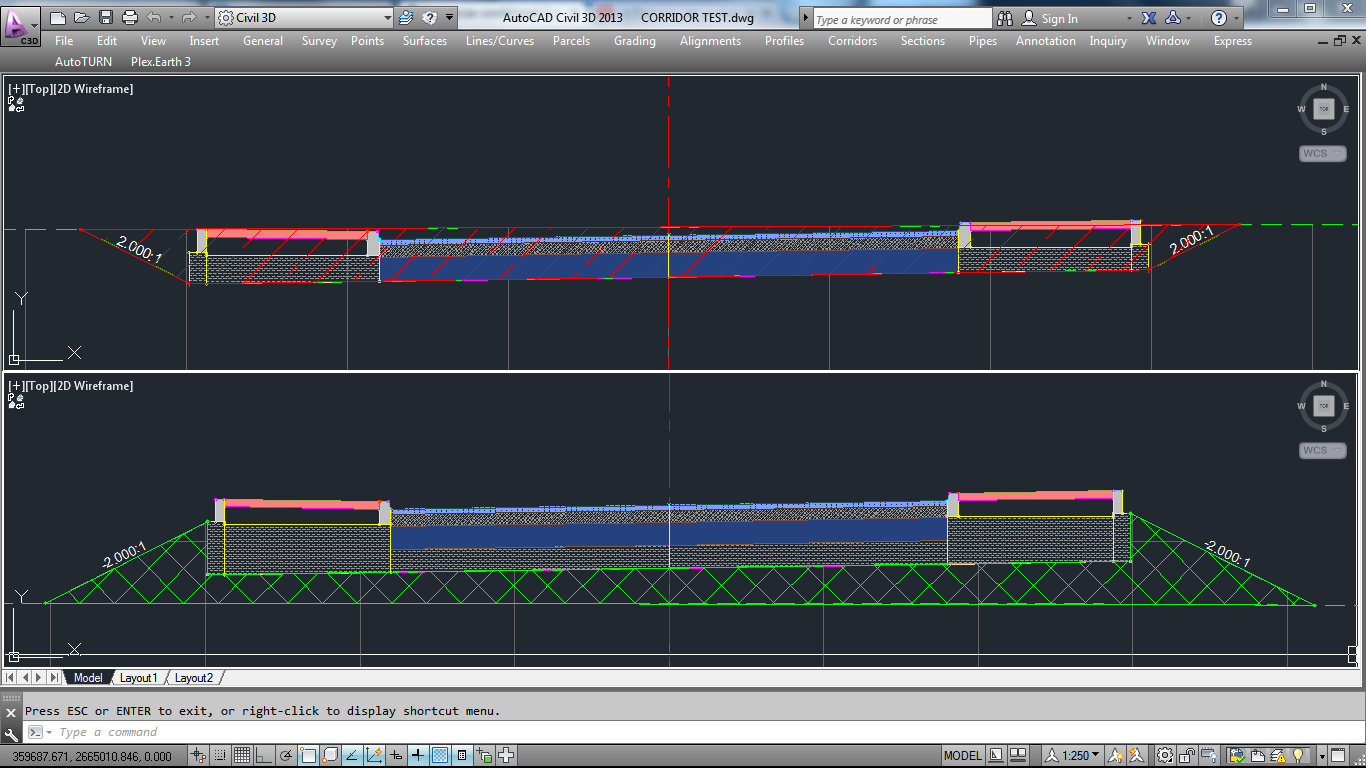
Task: Click the keyword search input field
Action: [x=902, y=20]
